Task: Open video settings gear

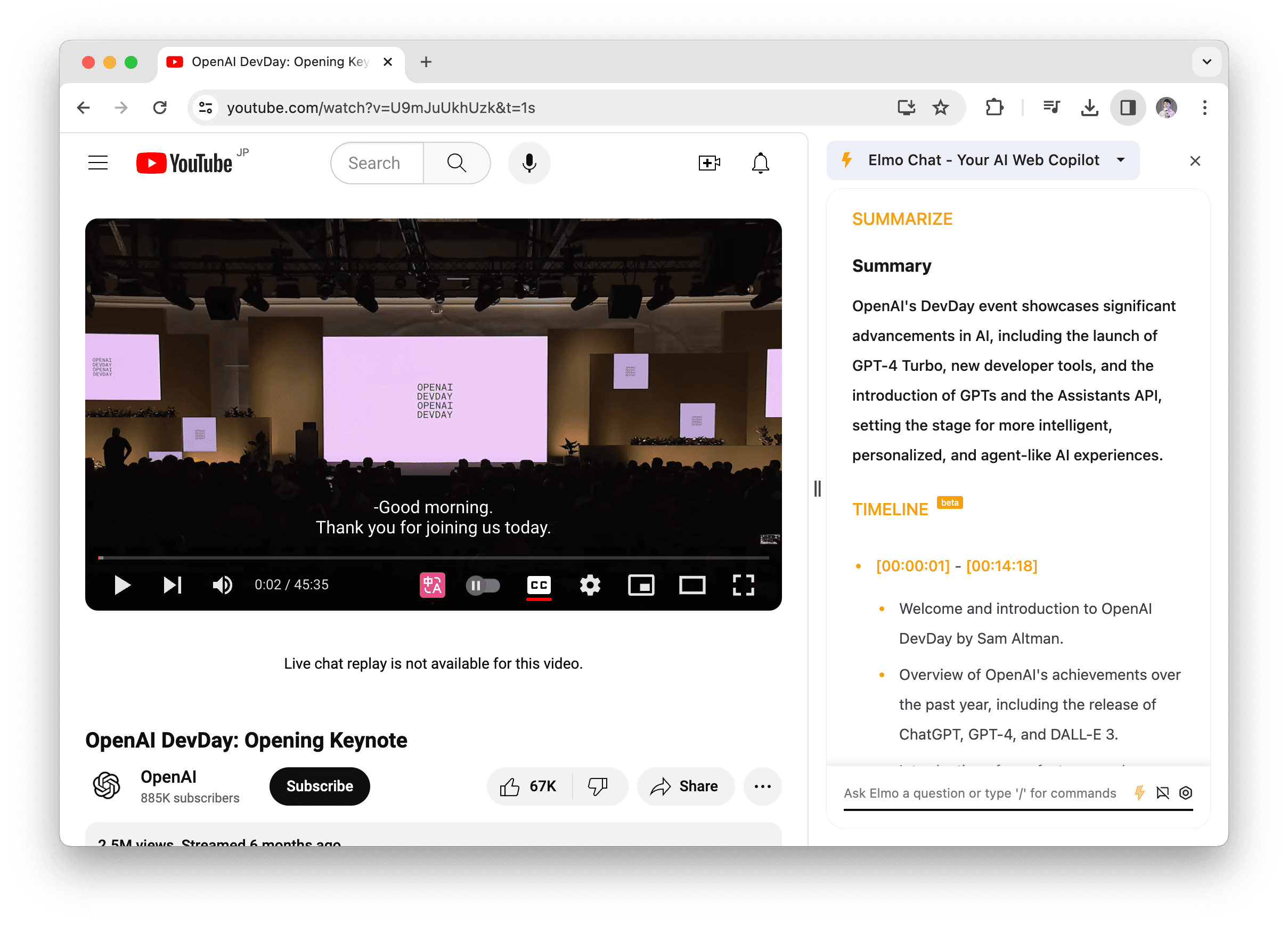Action: click(590, 585)
